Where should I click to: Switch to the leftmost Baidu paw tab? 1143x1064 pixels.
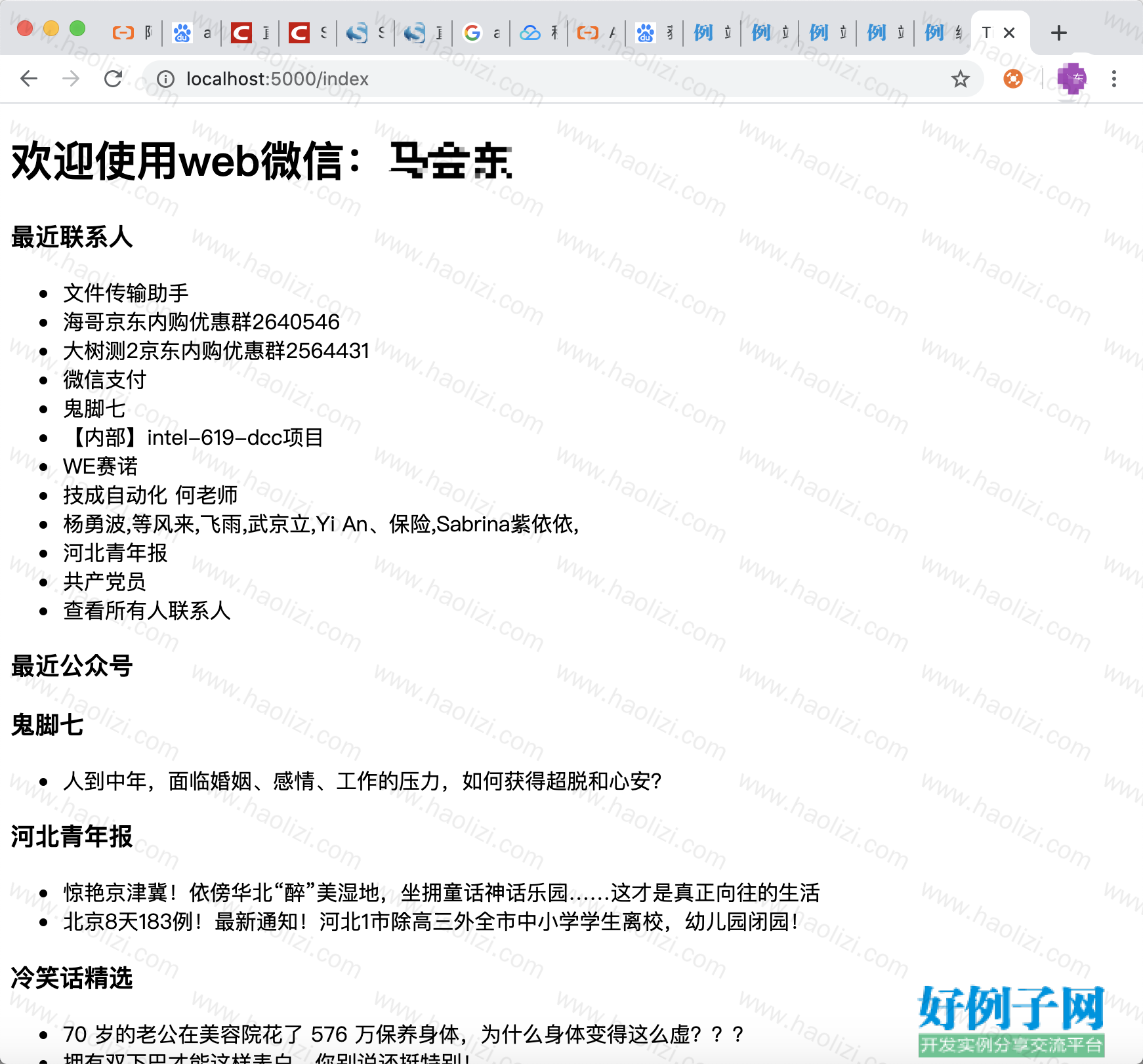[x=191, y=33]
